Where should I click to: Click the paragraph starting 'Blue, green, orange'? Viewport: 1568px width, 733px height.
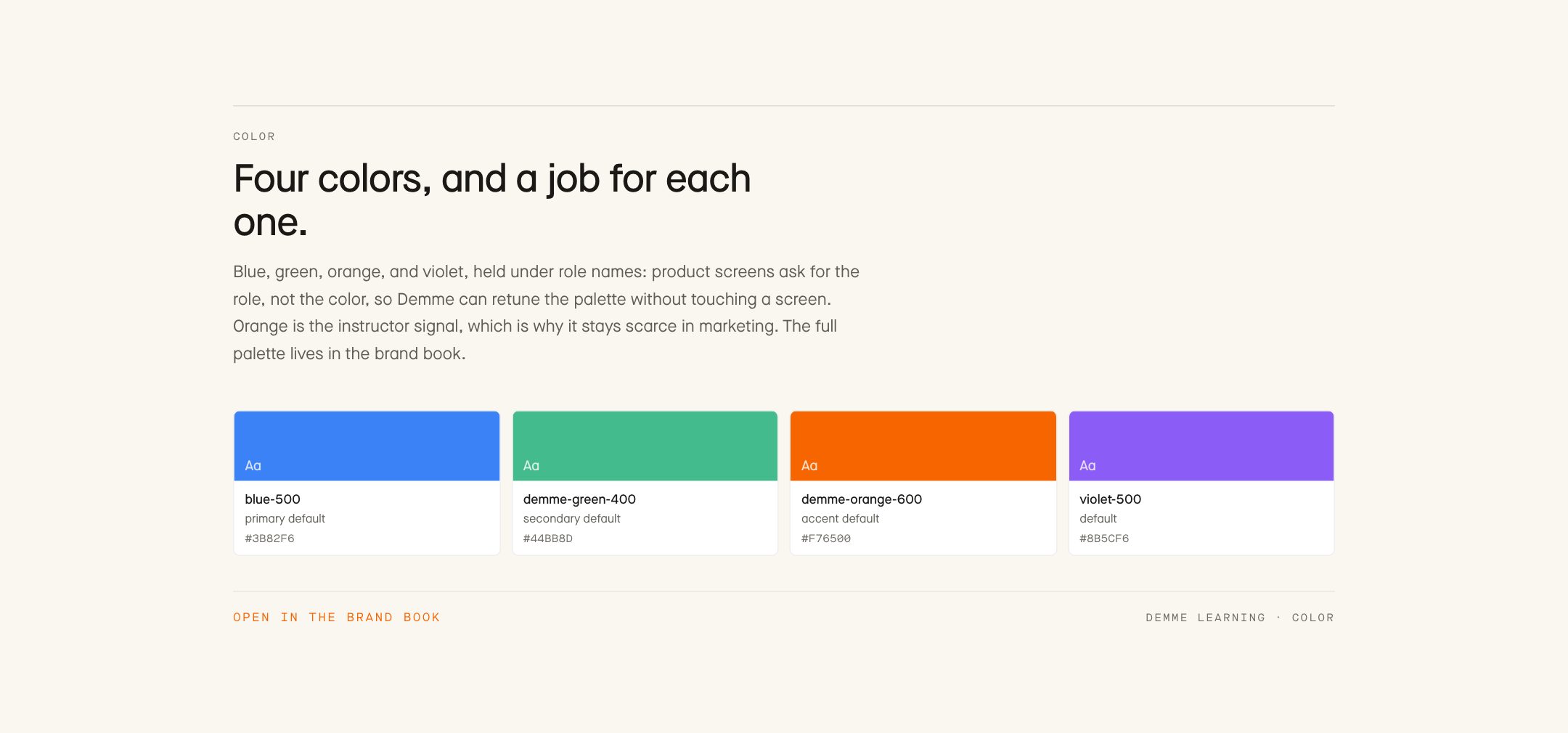(546, 313)
